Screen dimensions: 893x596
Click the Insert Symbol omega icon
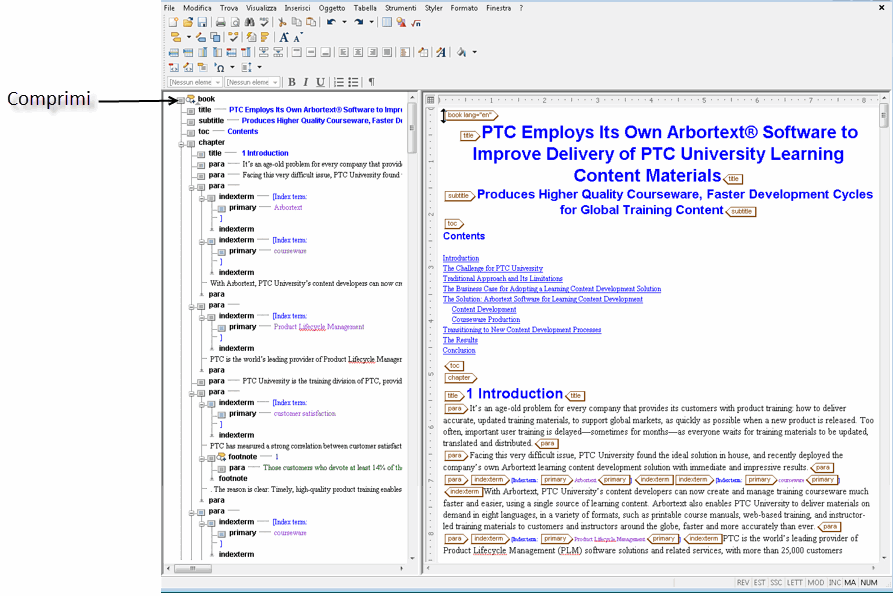pyautogui.click(x=219, y=67)
